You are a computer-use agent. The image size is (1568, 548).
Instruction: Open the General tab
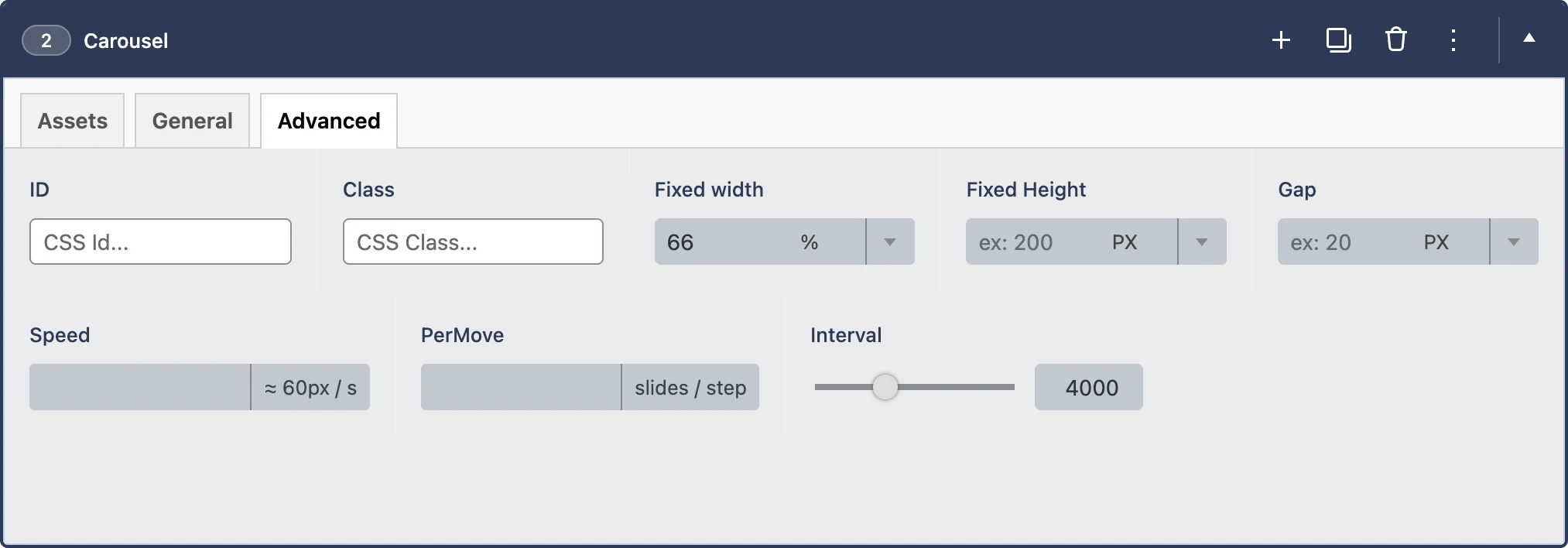(x=192, y=122)
